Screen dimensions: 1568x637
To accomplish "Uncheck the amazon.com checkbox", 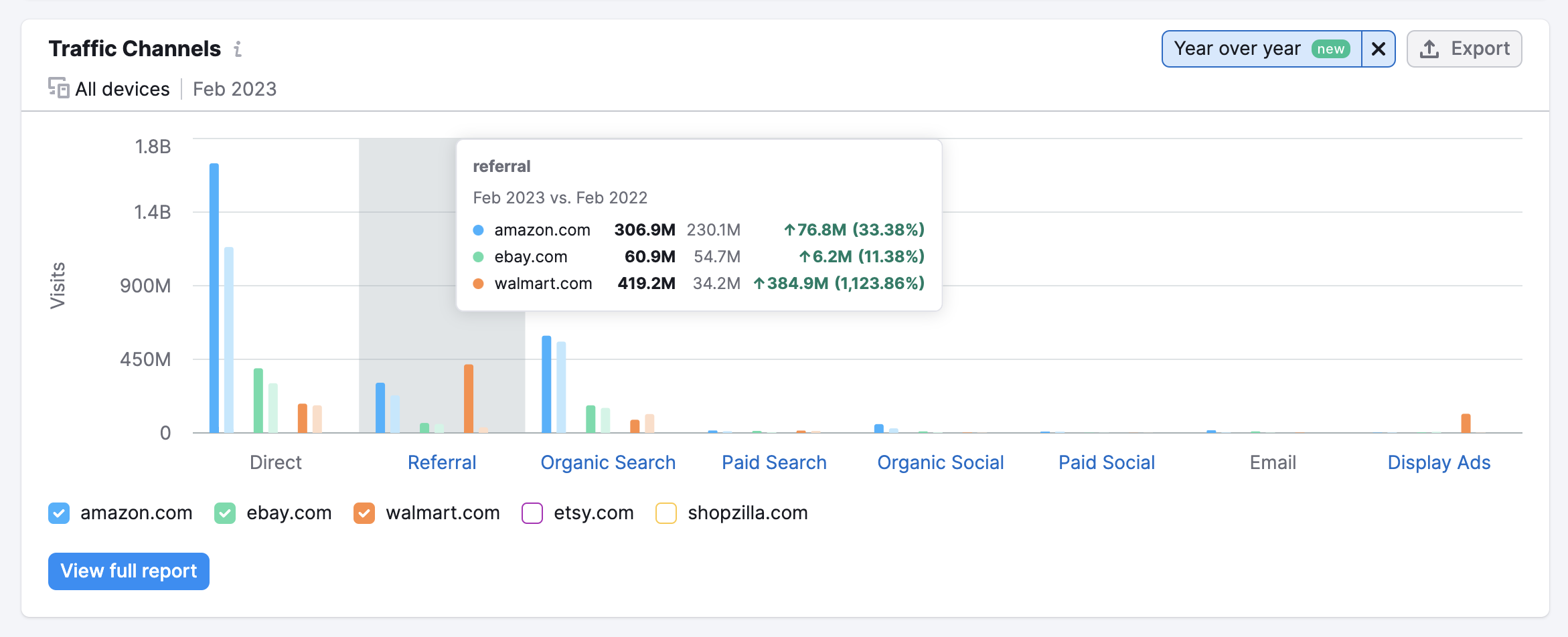I will coord(59,513).
